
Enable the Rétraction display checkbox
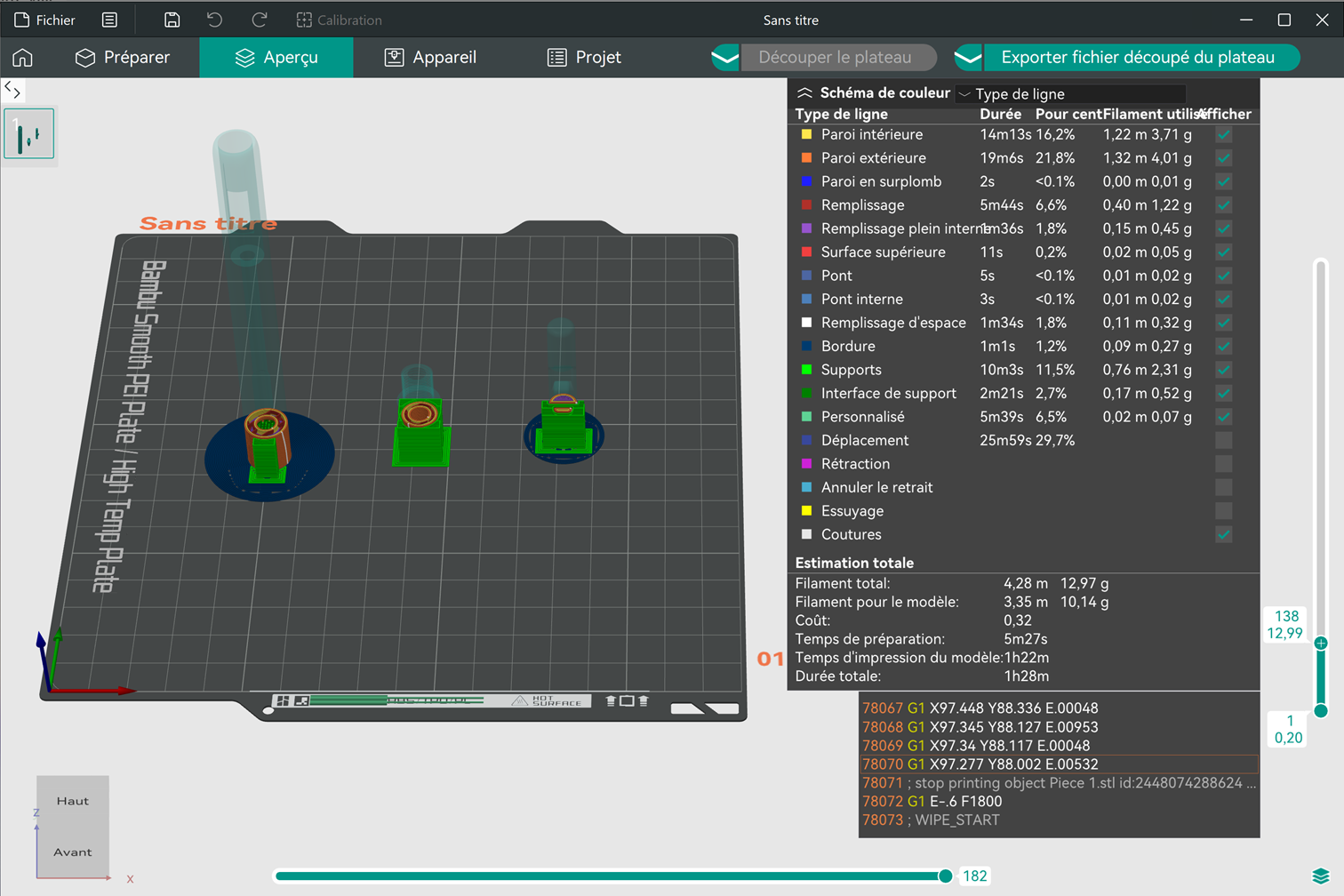[1224, 464]
